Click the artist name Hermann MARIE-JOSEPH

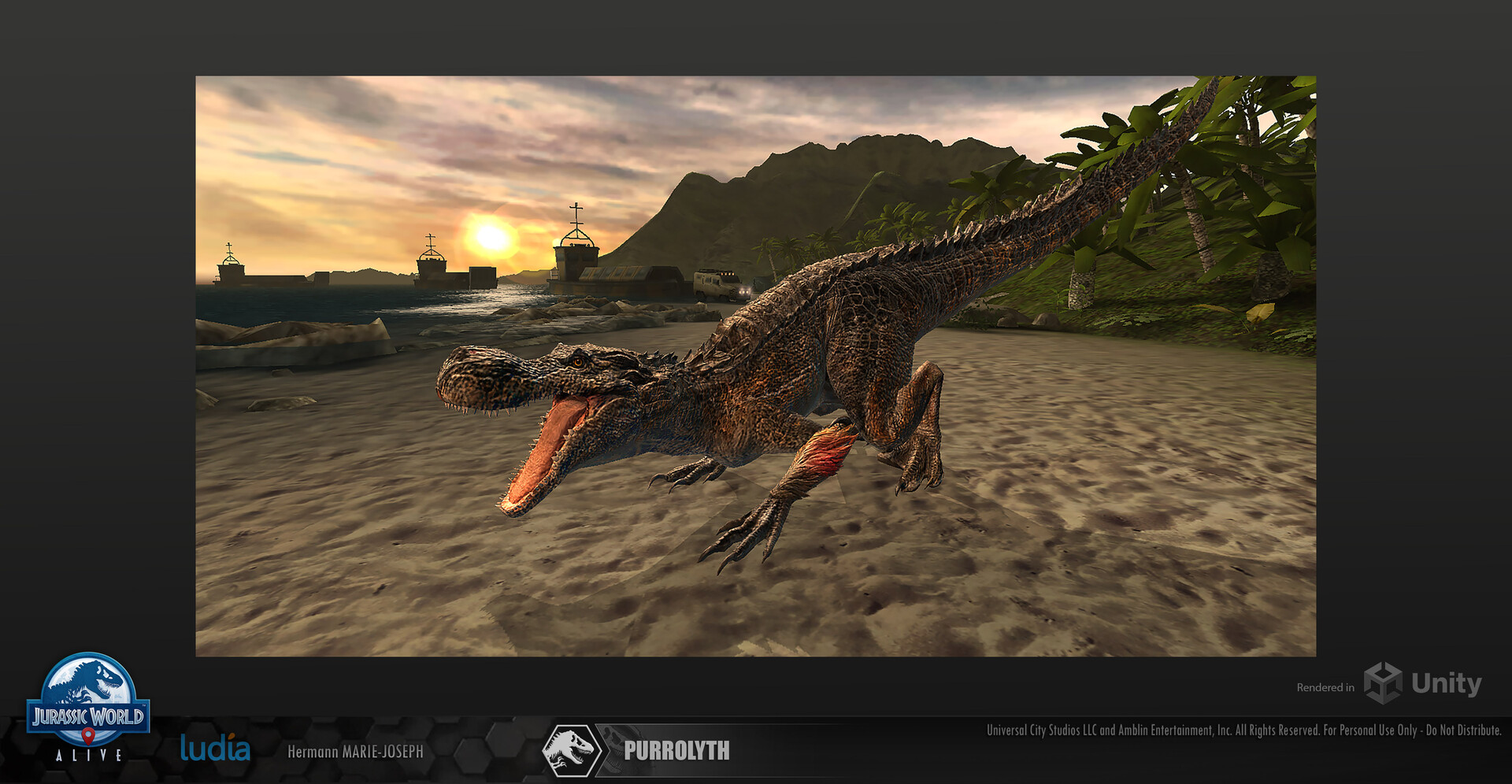356,752
